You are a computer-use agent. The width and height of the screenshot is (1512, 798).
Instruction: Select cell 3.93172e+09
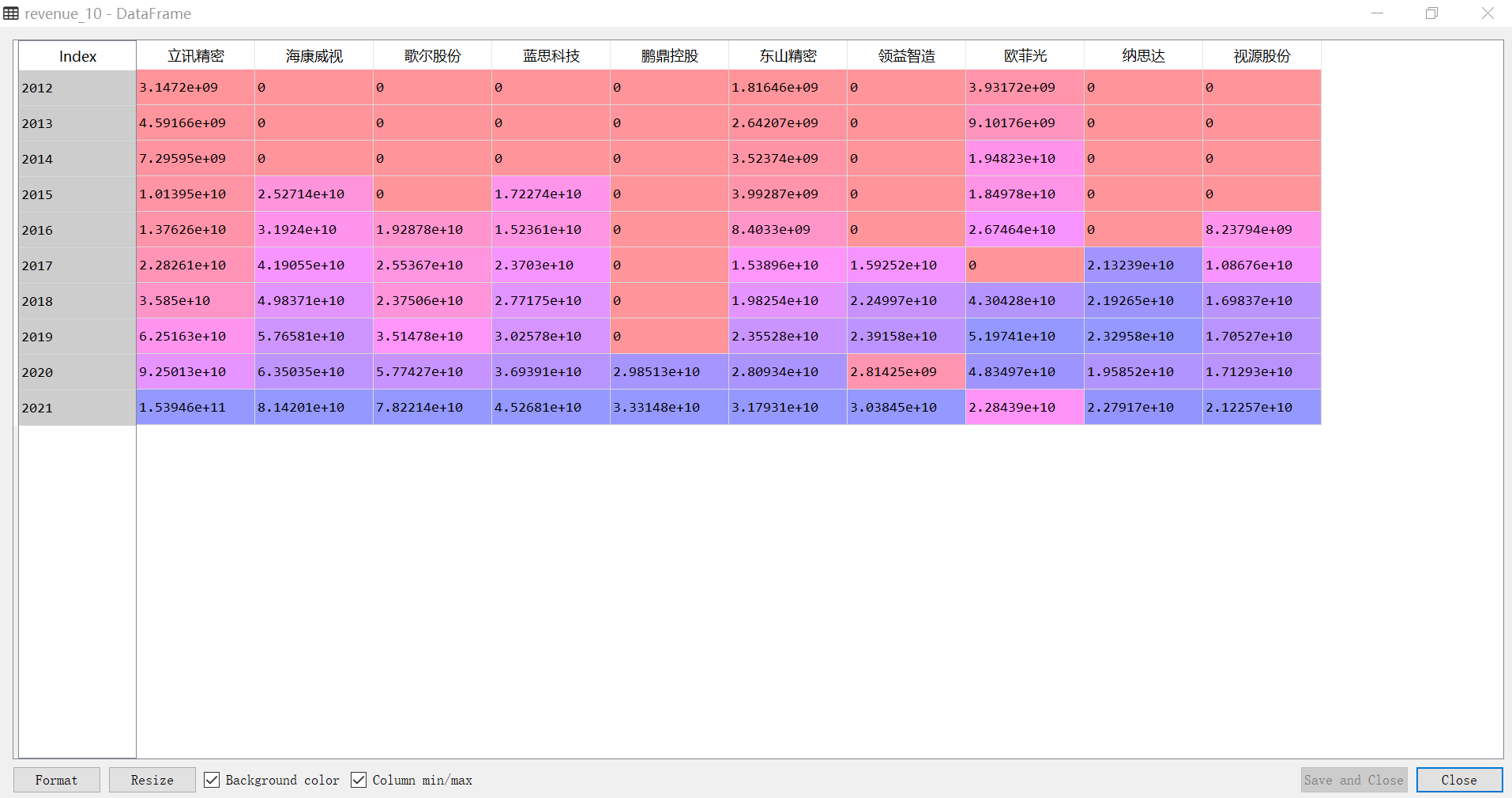pos(1025,88)
